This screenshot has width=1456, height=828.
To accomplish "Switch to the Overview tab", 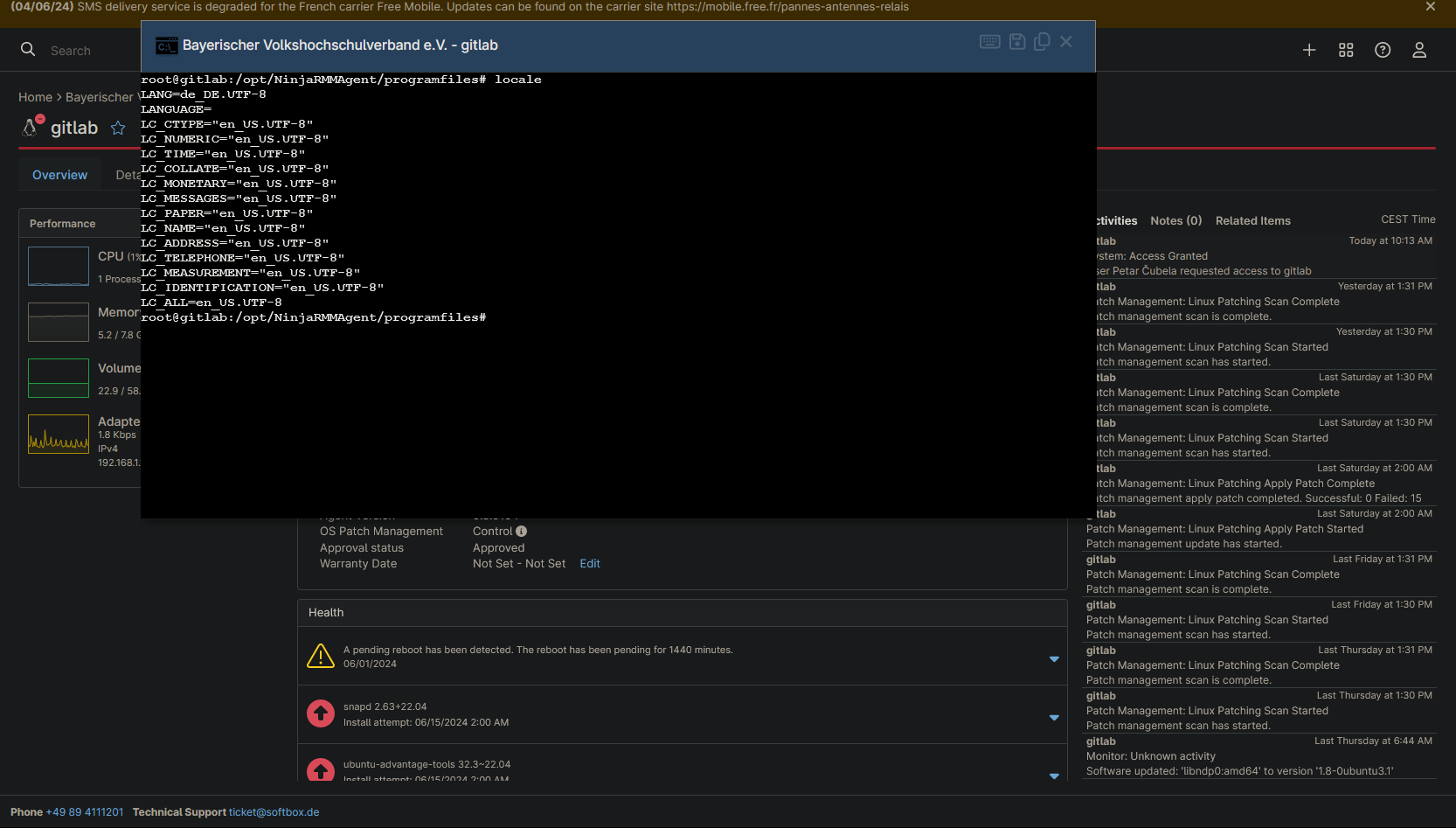I will (59, 175).
